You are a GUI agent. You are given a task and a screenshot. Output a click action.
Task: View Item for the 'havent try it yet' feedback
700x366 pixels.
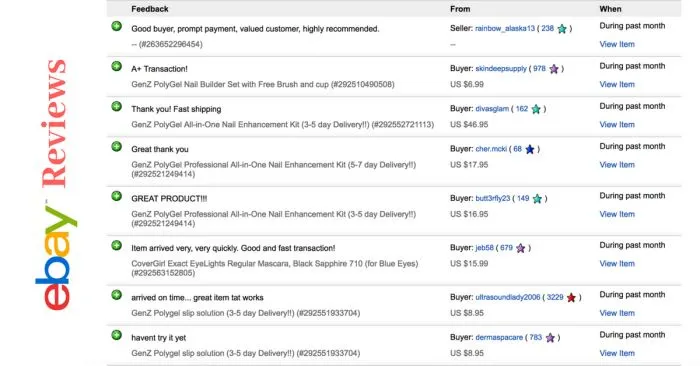[617, 354]
